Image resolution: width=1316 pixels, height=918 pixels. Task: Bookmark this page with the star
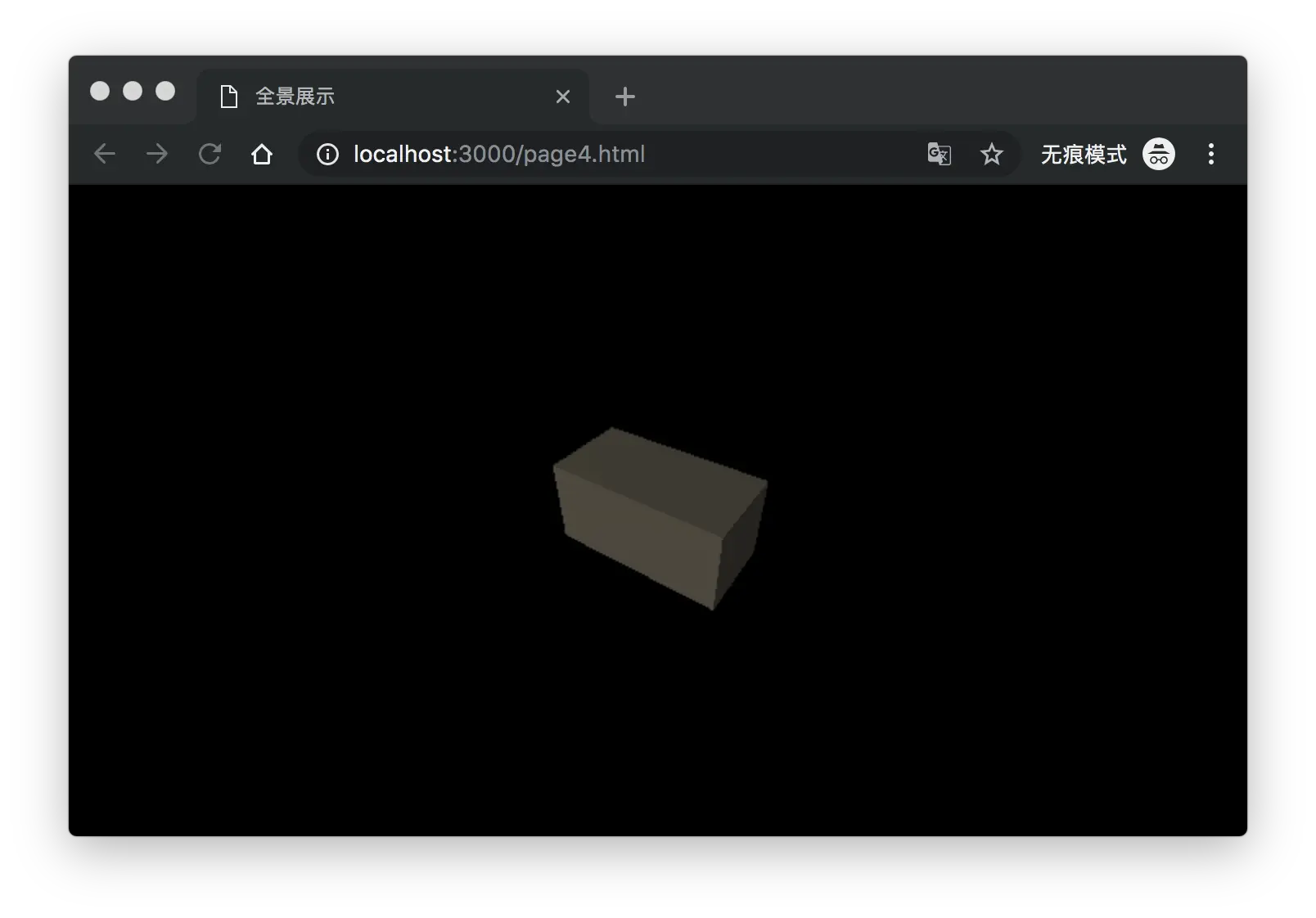pos(992,154)
